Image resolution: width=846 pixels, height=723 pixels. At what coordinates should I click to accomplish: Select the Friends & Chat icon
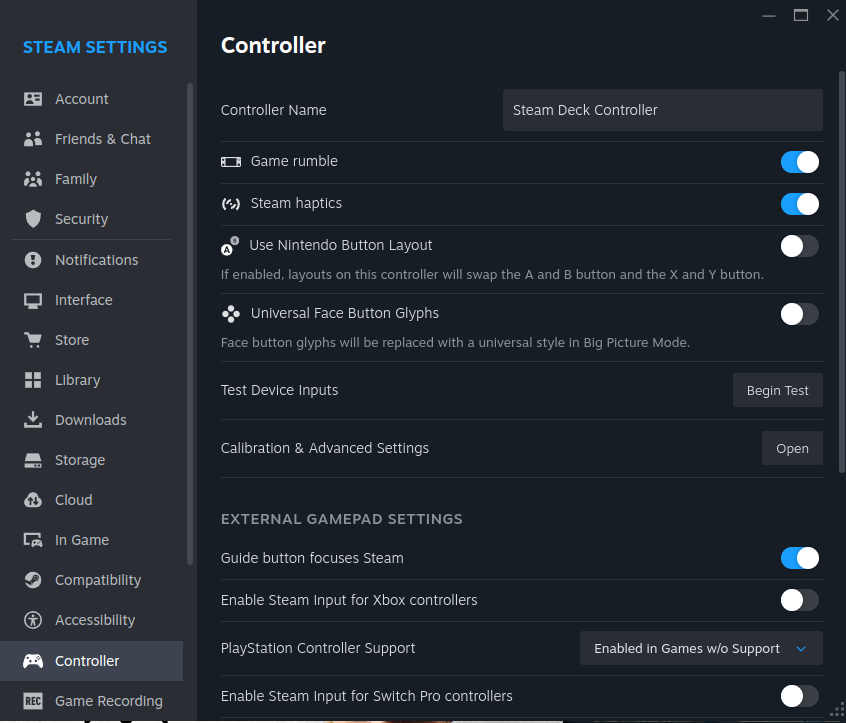click(33, 139)
